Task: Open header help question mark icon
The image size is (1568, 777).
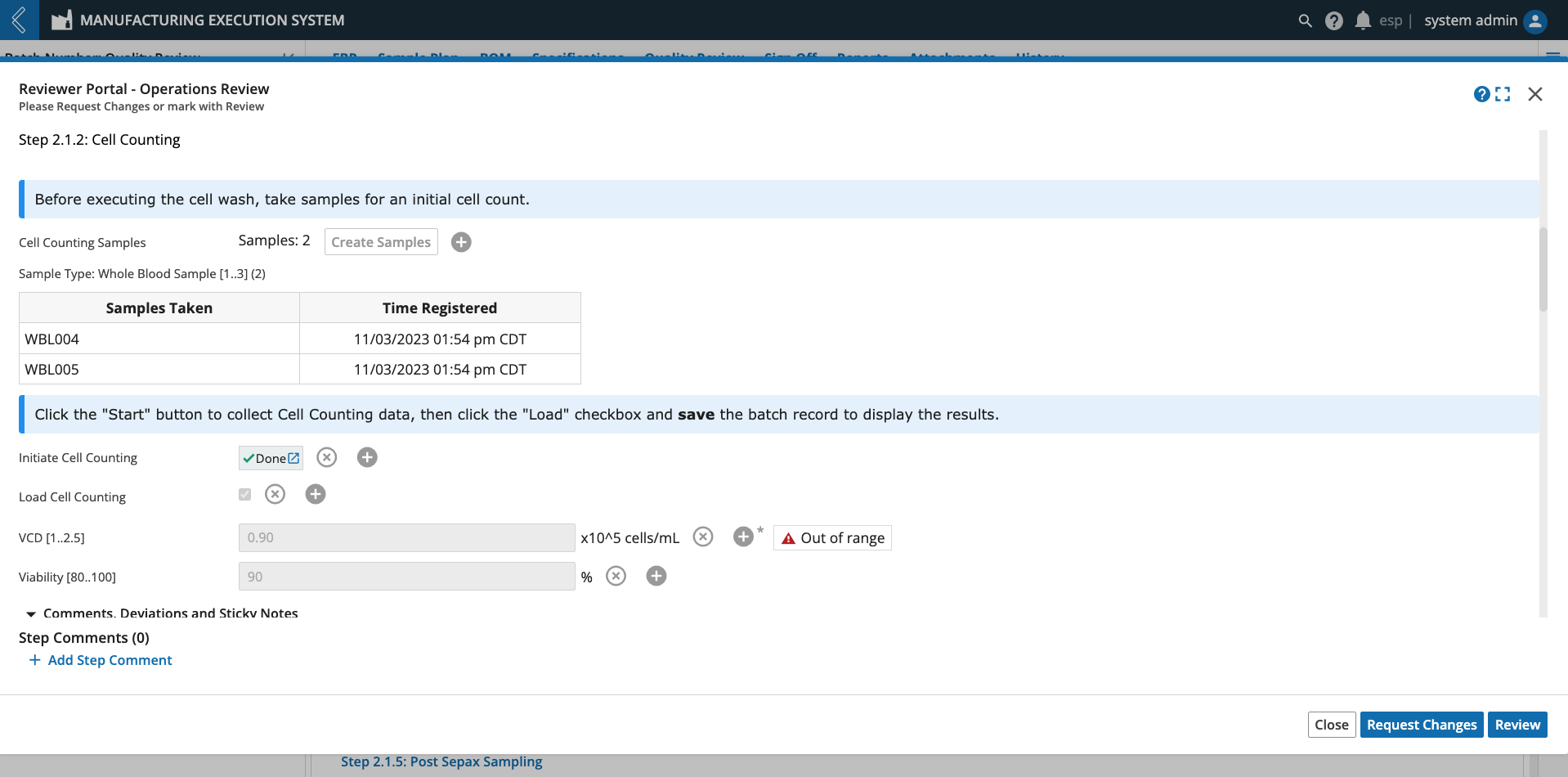Action: click(1334, 20)
